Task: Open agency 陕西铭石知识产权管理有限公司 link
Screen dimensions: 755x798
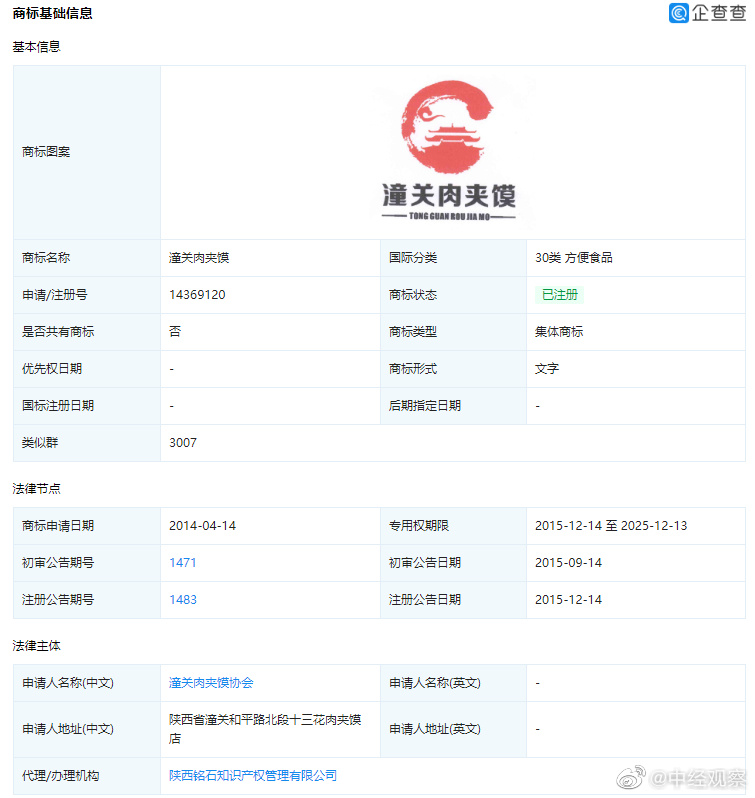Action: point(253,775)
